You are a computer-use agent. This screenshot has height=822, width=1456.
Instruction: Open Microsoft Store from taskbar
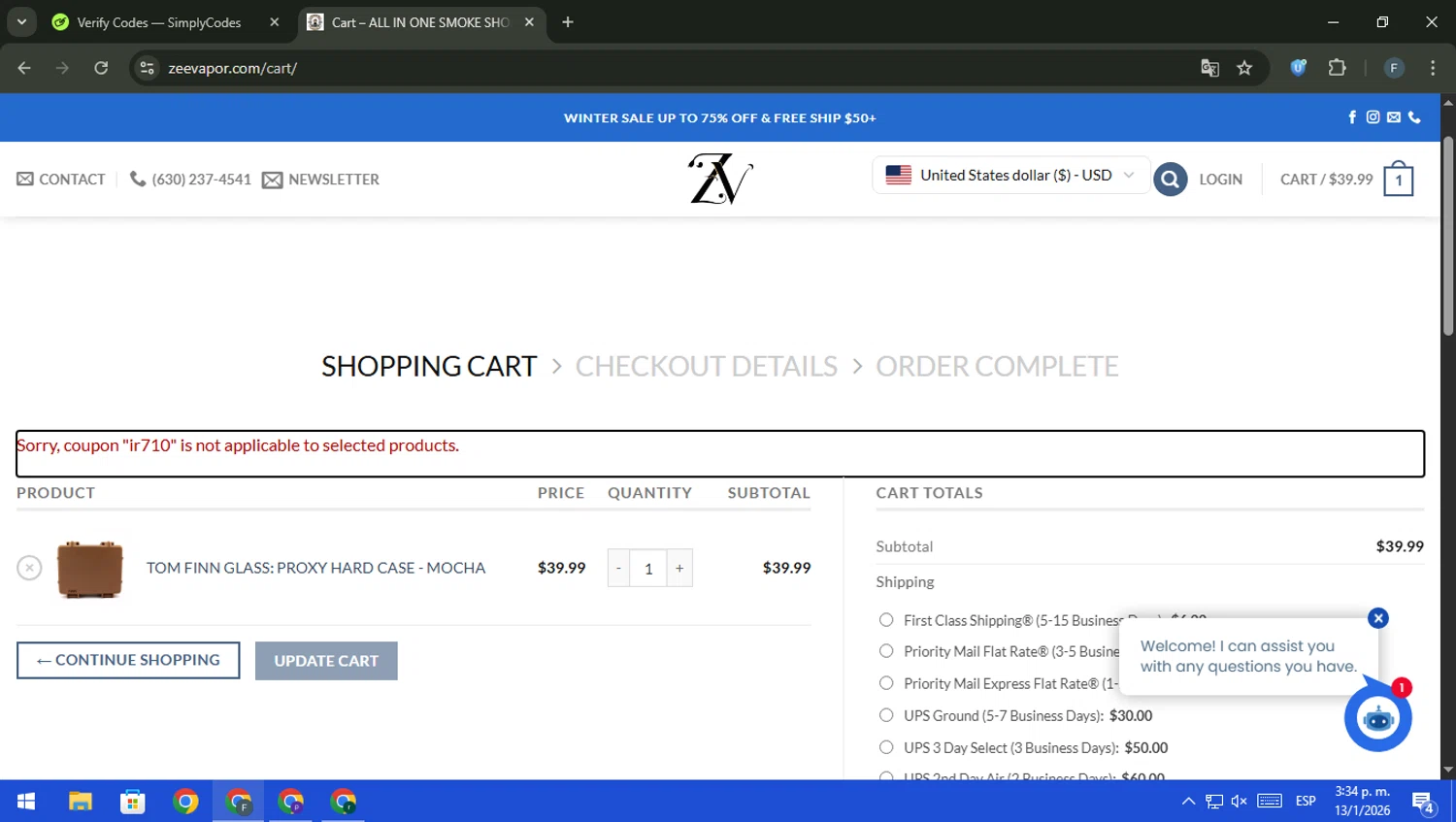pyautogui.click(x=132, y=802)
